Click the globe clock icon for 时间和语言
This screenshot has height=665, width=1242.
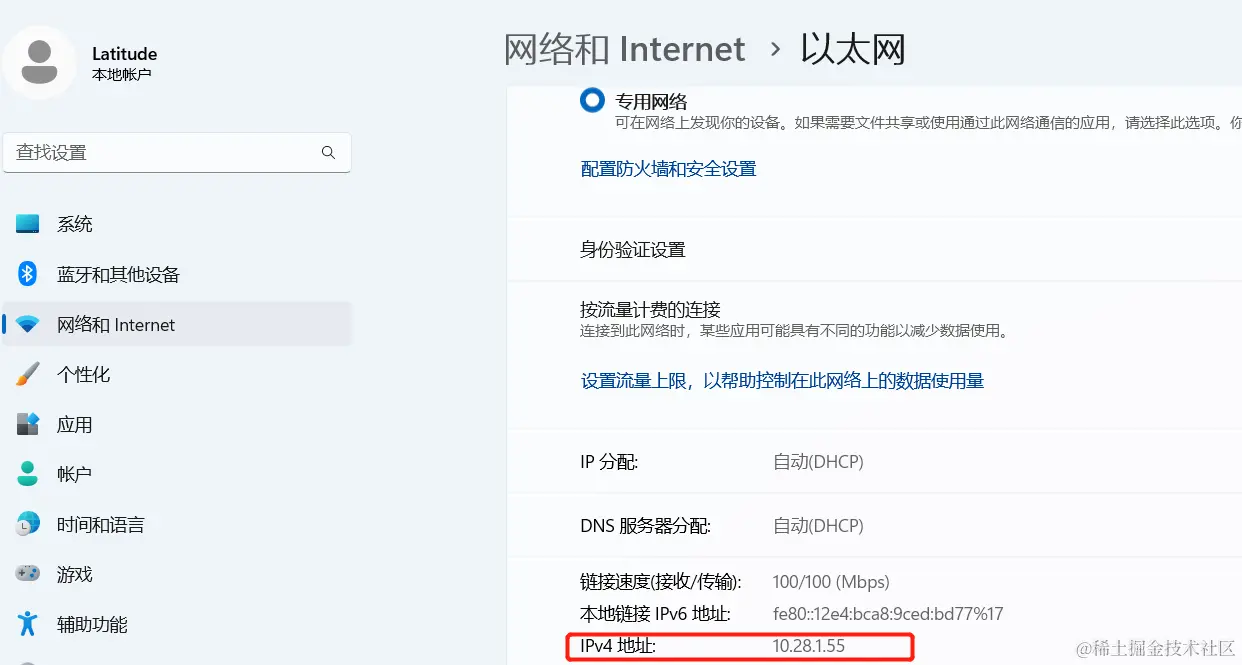click(28, 524)
